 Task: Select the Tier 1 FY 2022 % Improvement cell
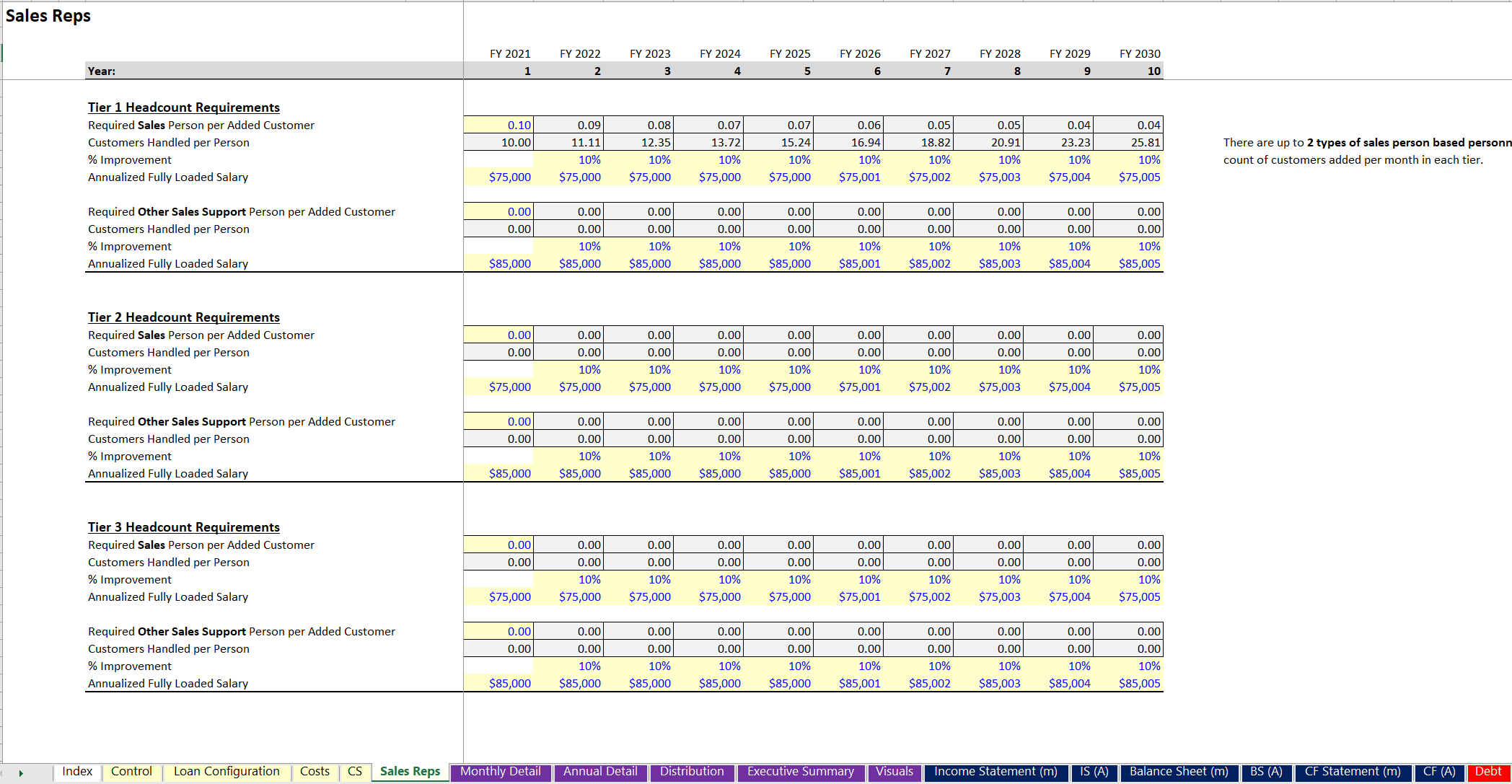point(568,159)
